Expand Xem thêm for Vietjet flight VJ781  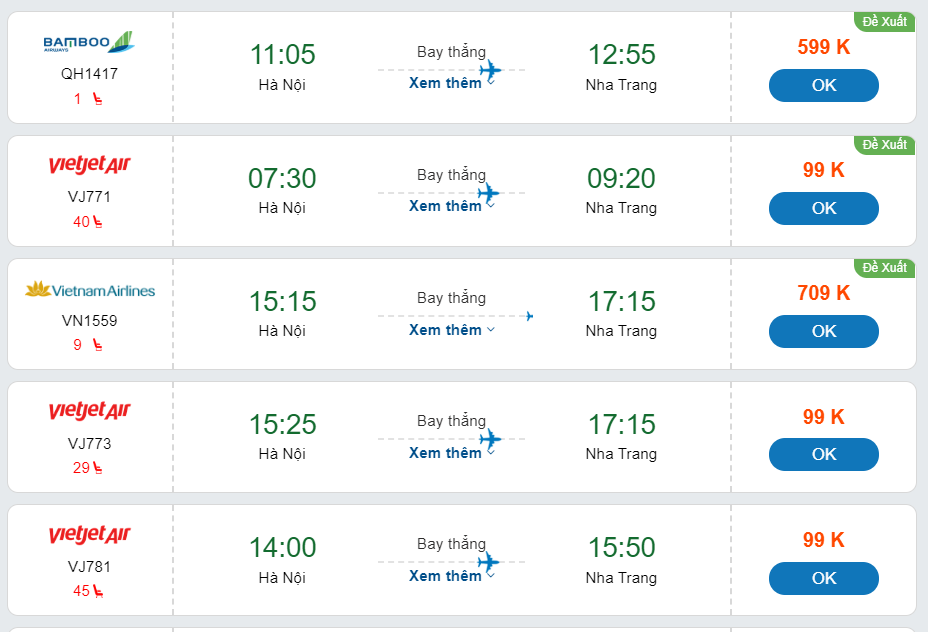(x=451, y=576)
